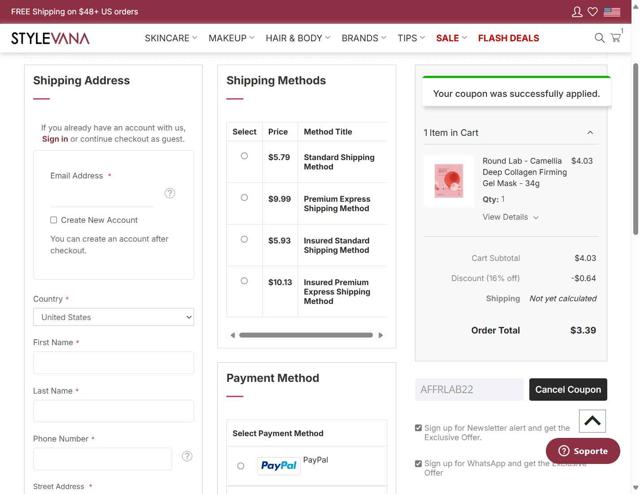Select Standard Shipping Method radio button

[244, 156]
